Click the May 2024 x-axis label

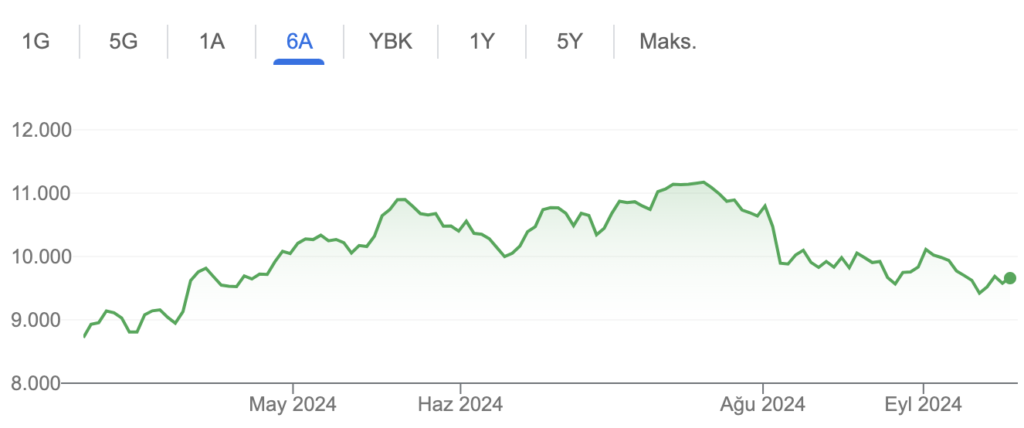pos(293,405)
